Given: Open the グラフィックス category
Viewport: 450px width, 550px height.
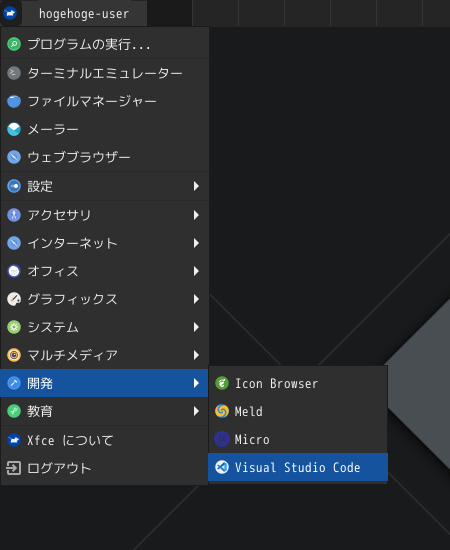Looking at the screenshot, I should coord(105,299).
